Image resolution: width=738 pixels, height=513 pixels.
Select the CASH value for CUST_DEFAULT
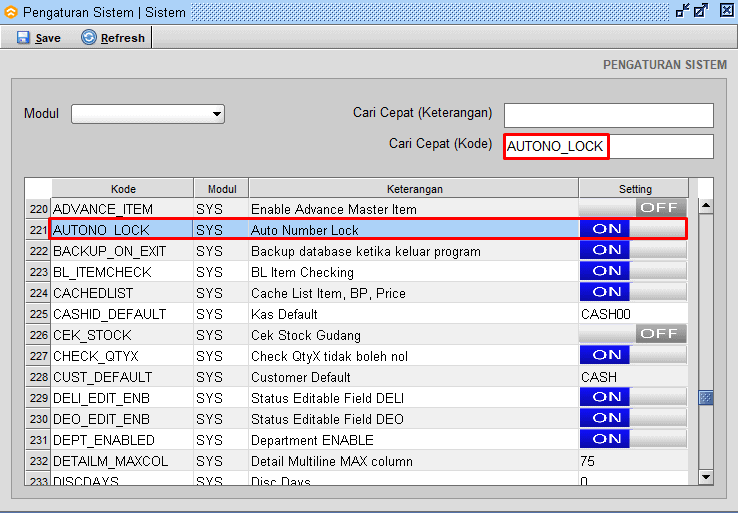633,377
